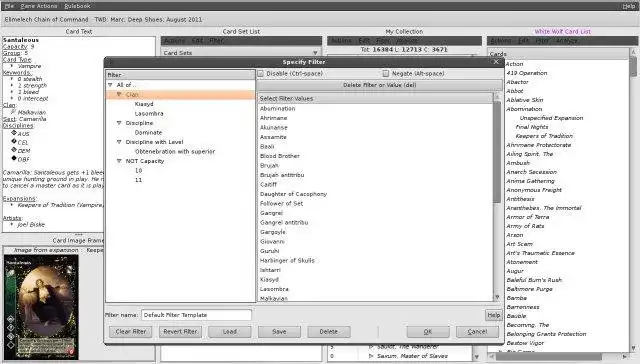Select Daughter of Cacophony in values list

pyautogui.click(x=293, y=194)
